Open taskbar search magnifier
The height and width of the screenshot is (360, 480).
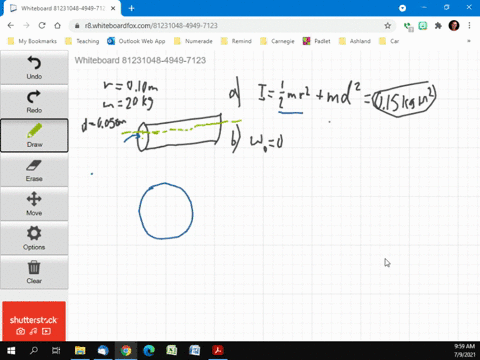click(34, 351)
